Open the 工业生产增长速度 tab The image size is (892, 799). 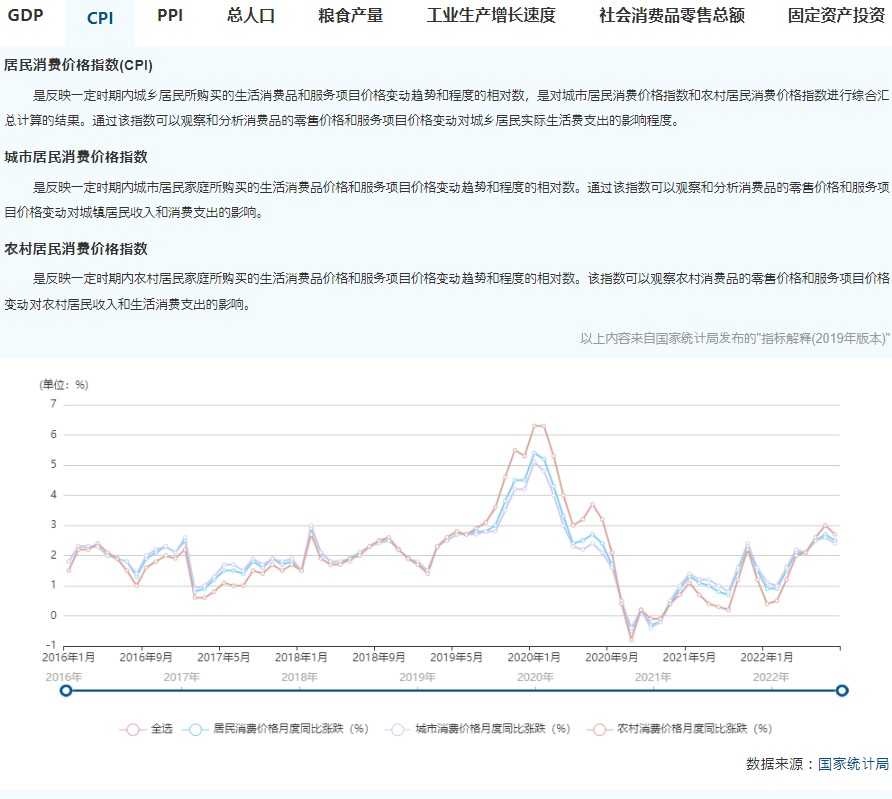coord(491,16)
